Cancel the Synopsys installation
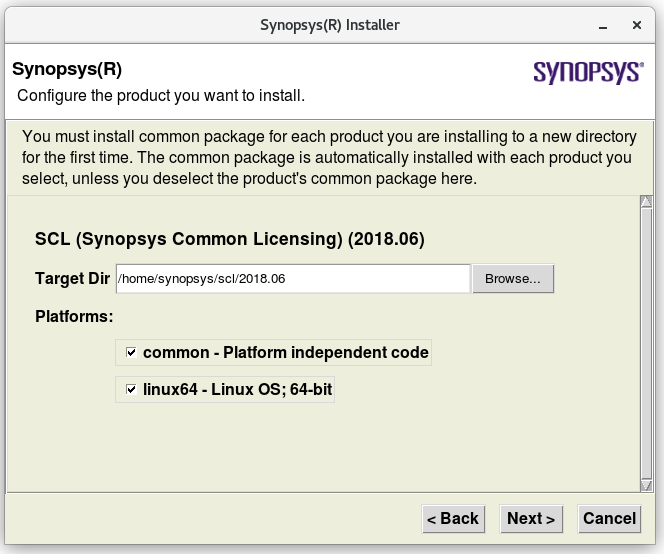664x554 pixels. click(x=609, y=519)
